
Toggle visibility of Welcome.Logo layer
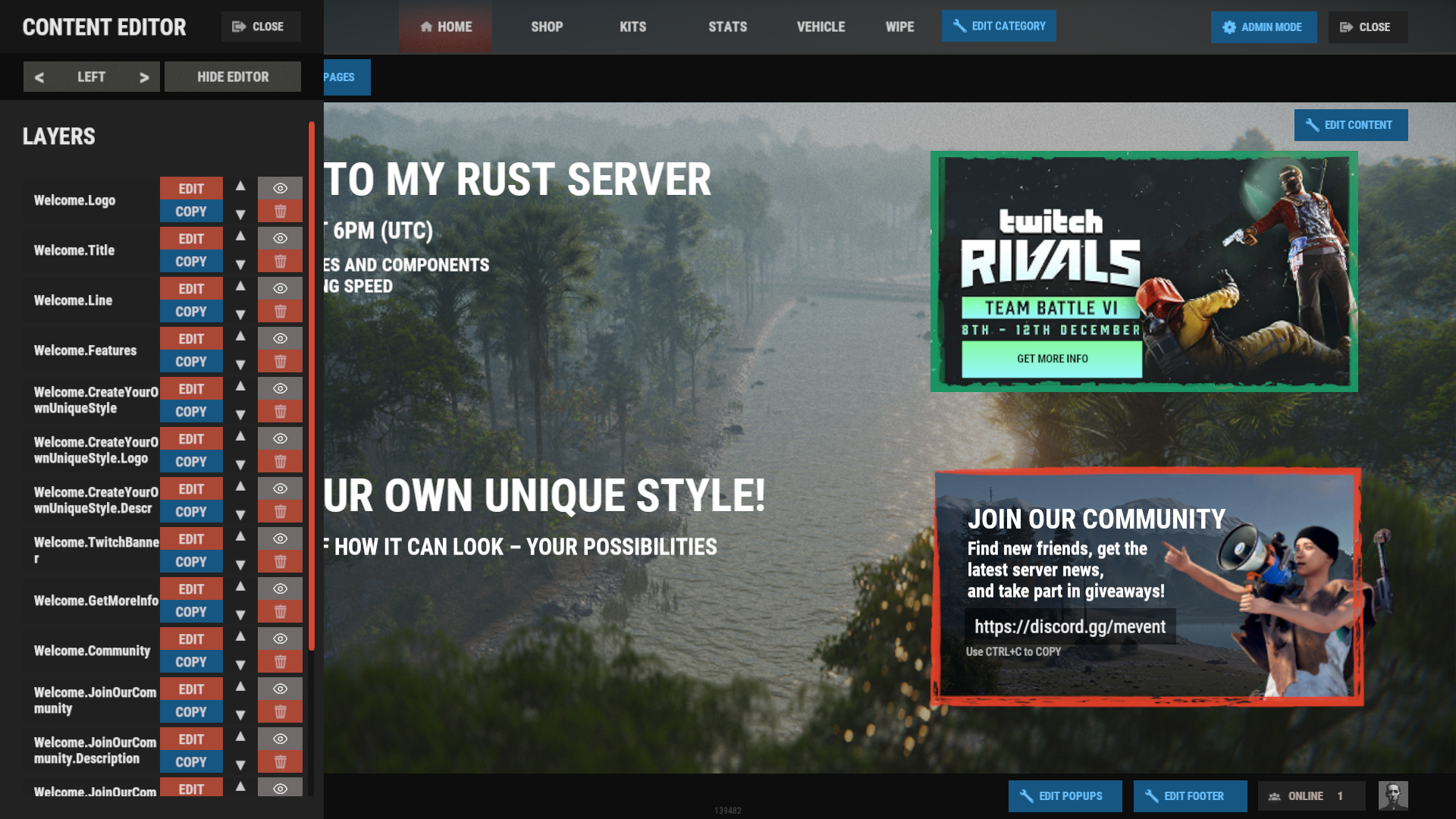click(280, 188)
